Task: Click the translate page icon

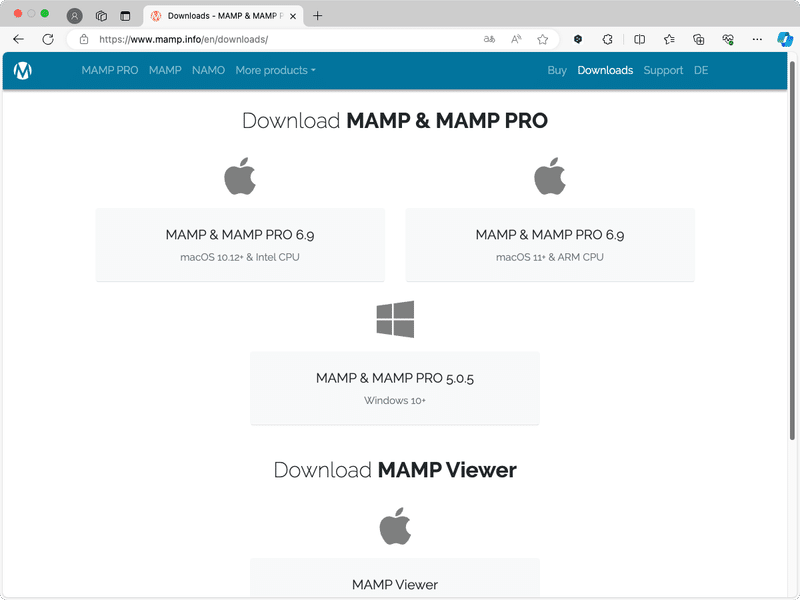Action: (x=489, y=39)
